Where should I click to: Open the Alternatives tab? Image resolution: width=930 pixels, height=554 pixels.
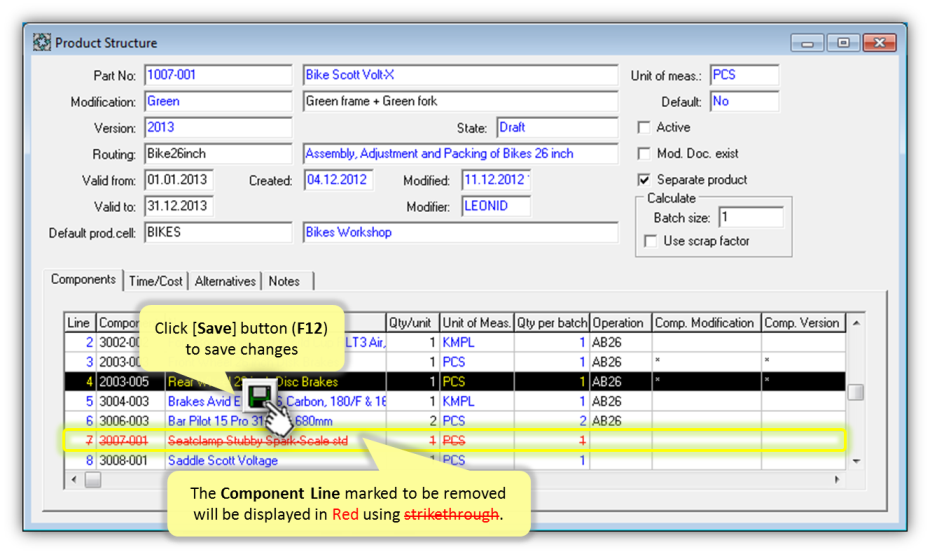[225, 281]
